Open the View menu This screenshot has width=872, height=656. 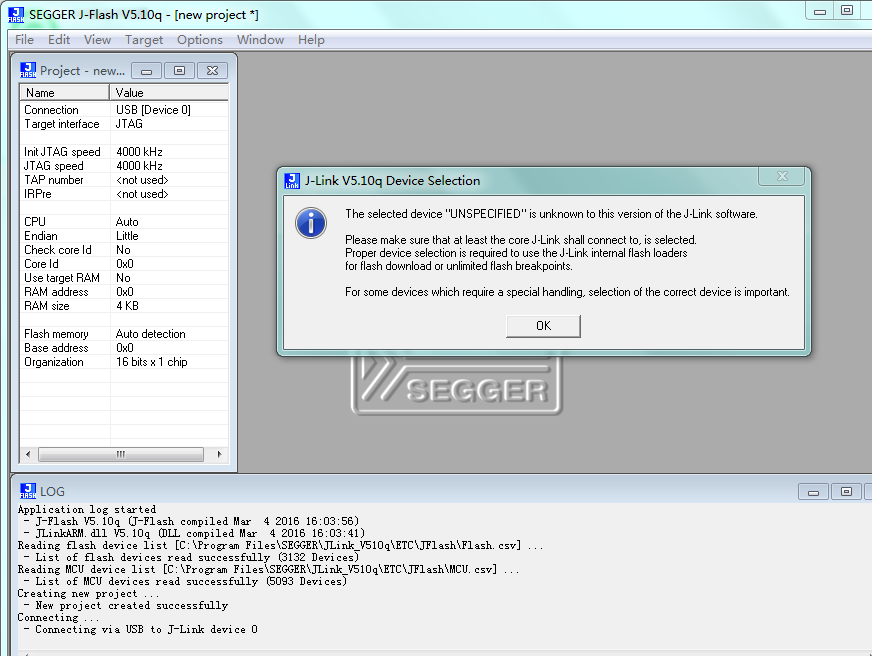pos(97,40)
